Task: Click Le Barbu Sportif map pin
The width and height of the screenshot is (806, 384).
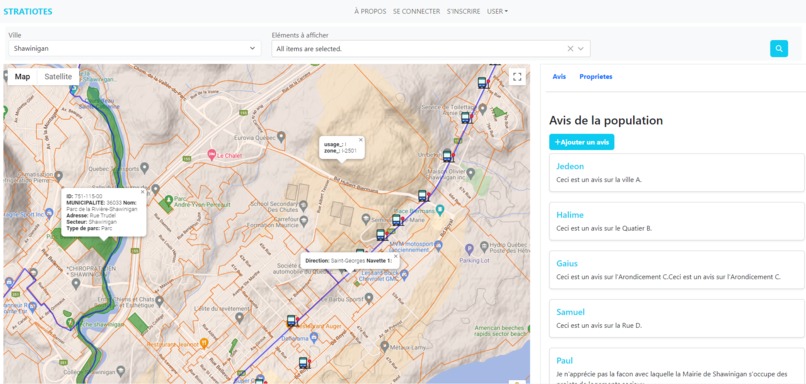Action: point(369,298)
